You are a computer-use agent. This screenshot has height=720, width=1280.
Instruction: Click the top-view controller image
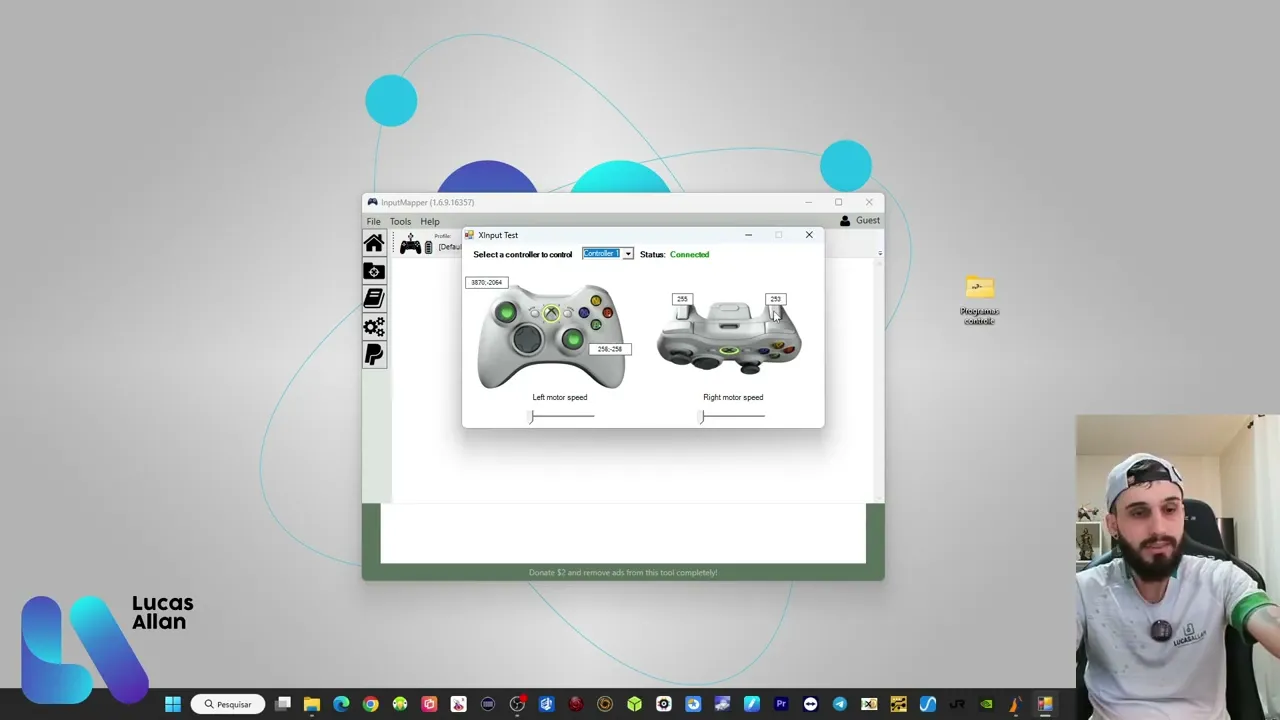pyautogui.click(x=729, y=338)
